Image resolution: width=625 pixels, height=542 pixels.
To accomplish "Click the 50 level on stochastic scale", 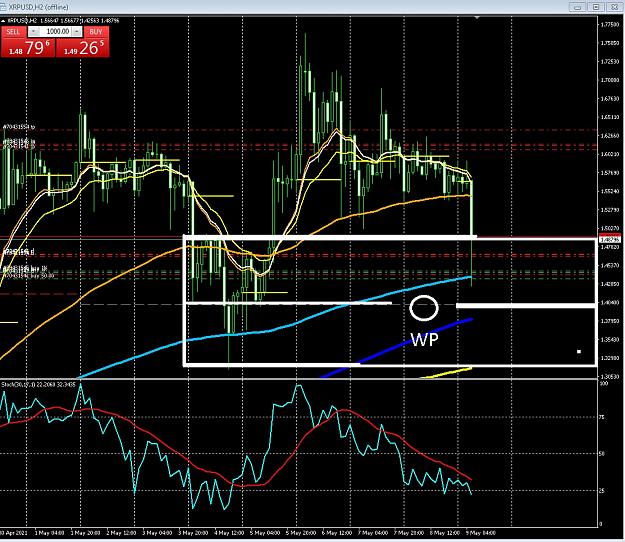I will pos(602,454).
